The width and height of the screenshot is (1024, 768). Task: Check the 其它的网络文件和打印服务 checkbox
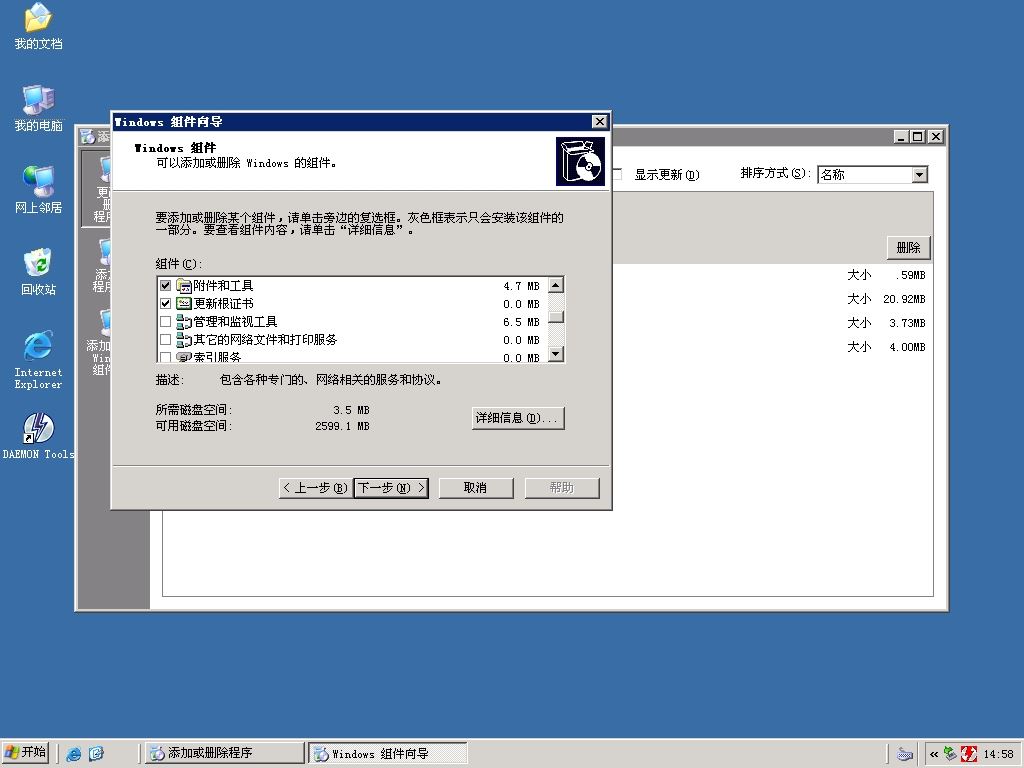pyautogui.click(x=165, y=340)
